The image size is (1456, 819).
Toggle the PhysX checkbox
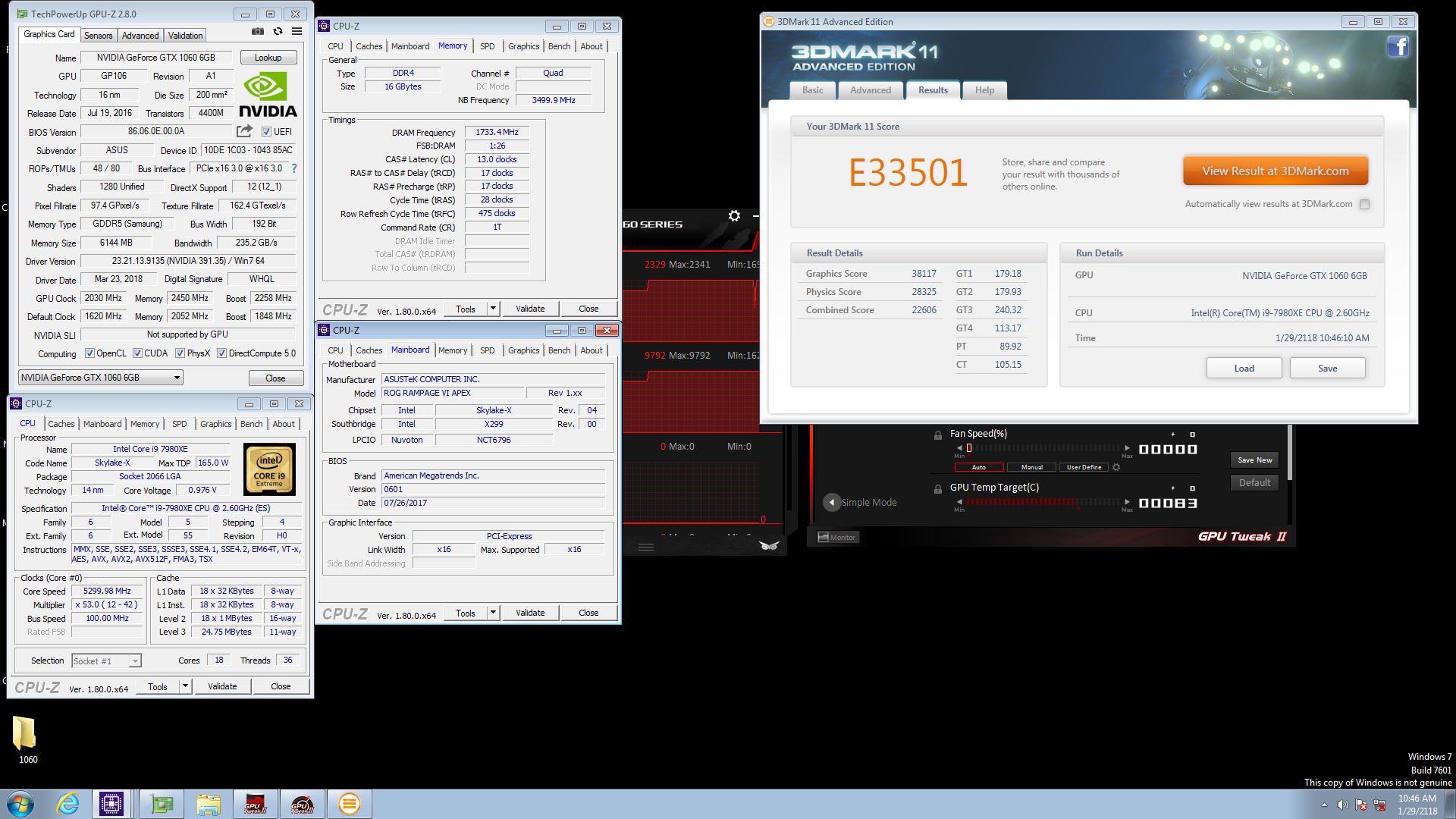180,353
